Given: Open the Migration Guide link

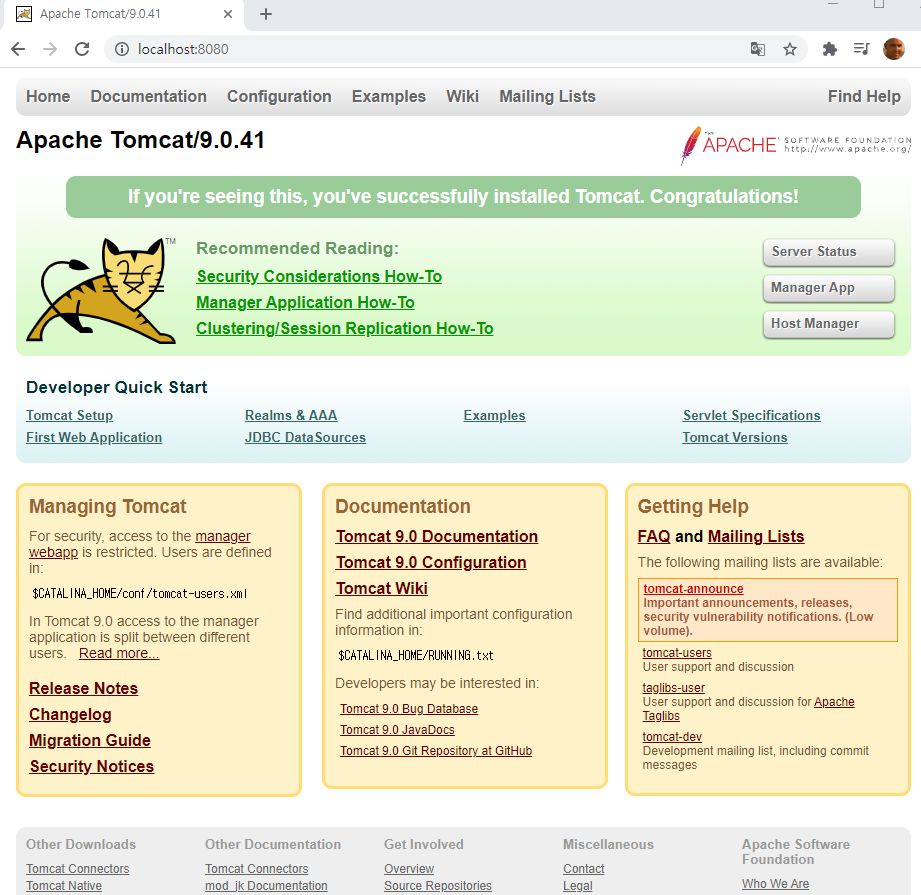Looking at the screenshot, I should click(x=90, y=741).
